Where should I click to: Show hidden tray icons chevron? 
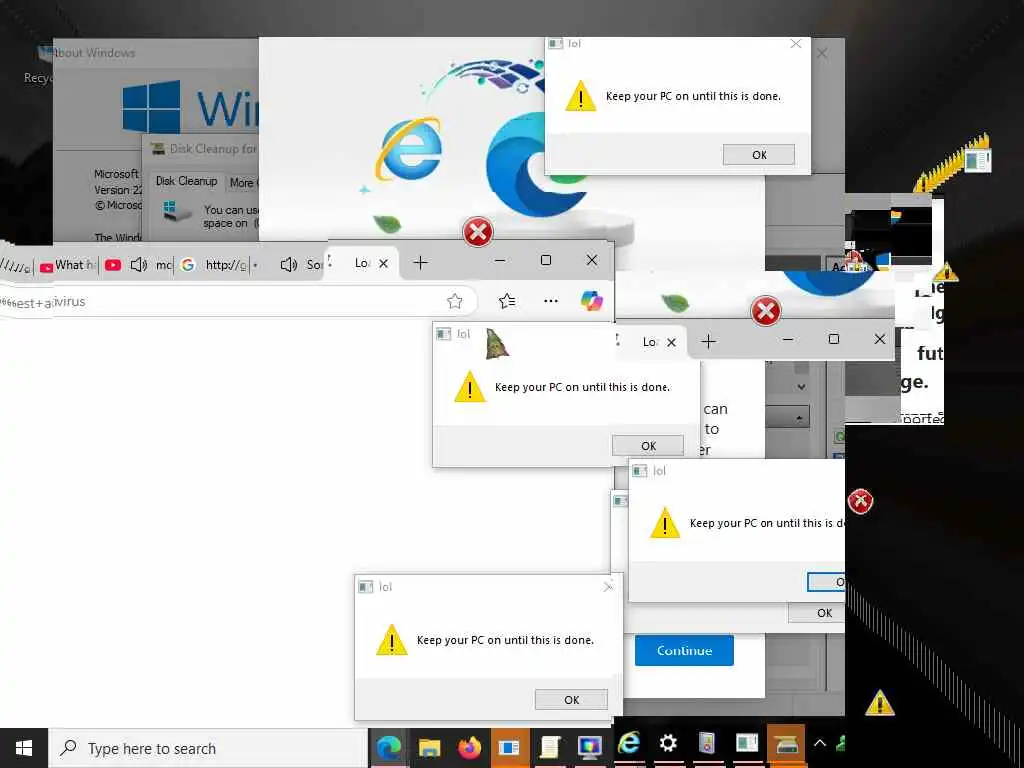point(820,743)
